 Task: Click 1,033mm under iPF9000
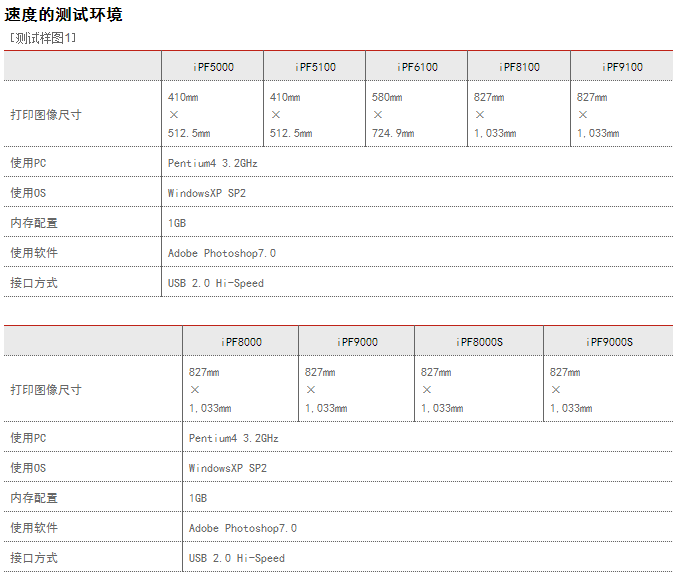[326, 408]
